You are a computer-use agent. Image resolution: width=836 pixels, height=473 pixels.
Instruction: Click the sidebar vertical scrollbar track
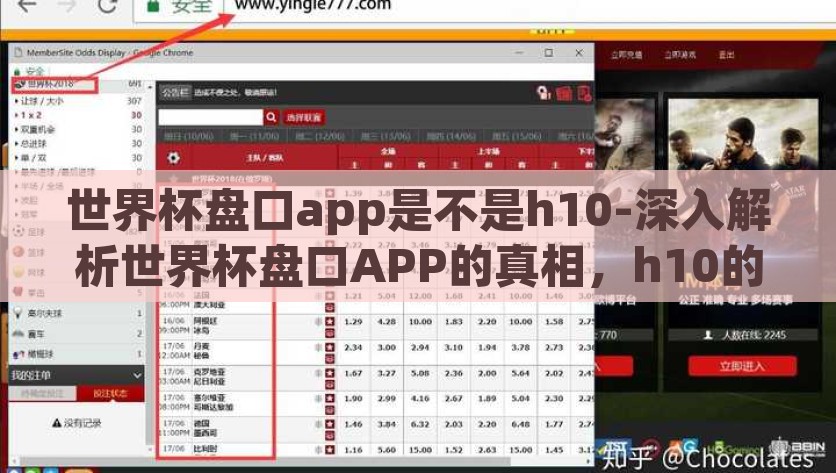[x=150, y=267]
